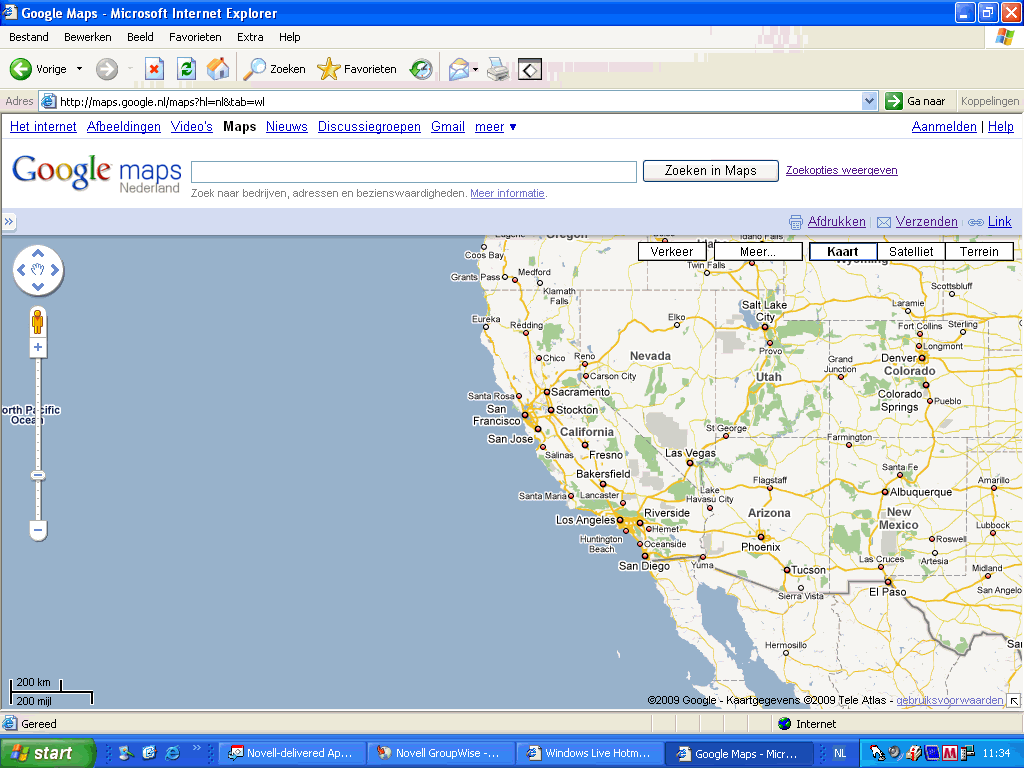The height and width of the screenshot is (768, 1024).
Task: Click the Aanmelden sign-in link
Action: 944,127
